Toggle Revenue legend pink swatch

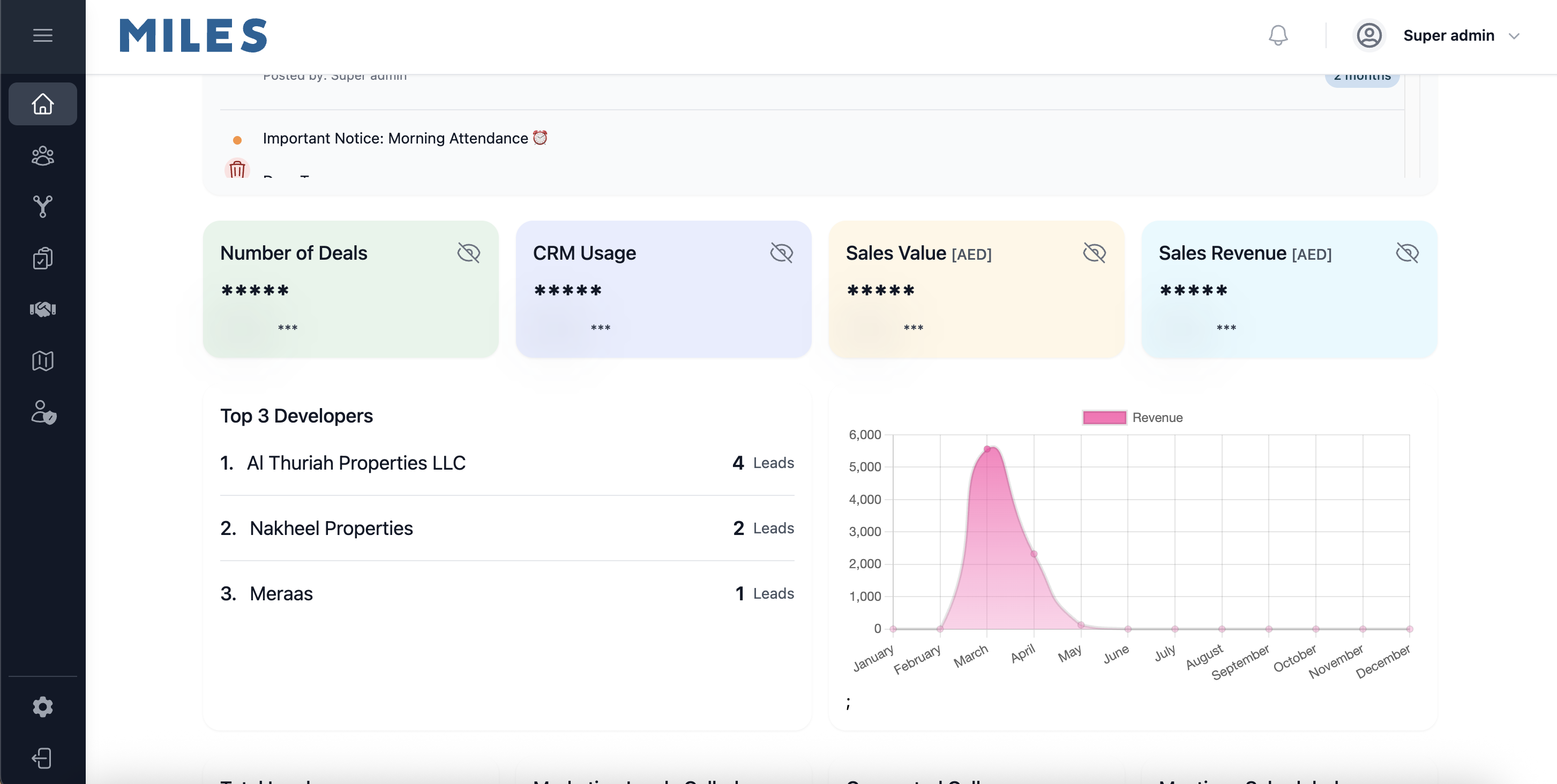click(x=1104, y=417)
